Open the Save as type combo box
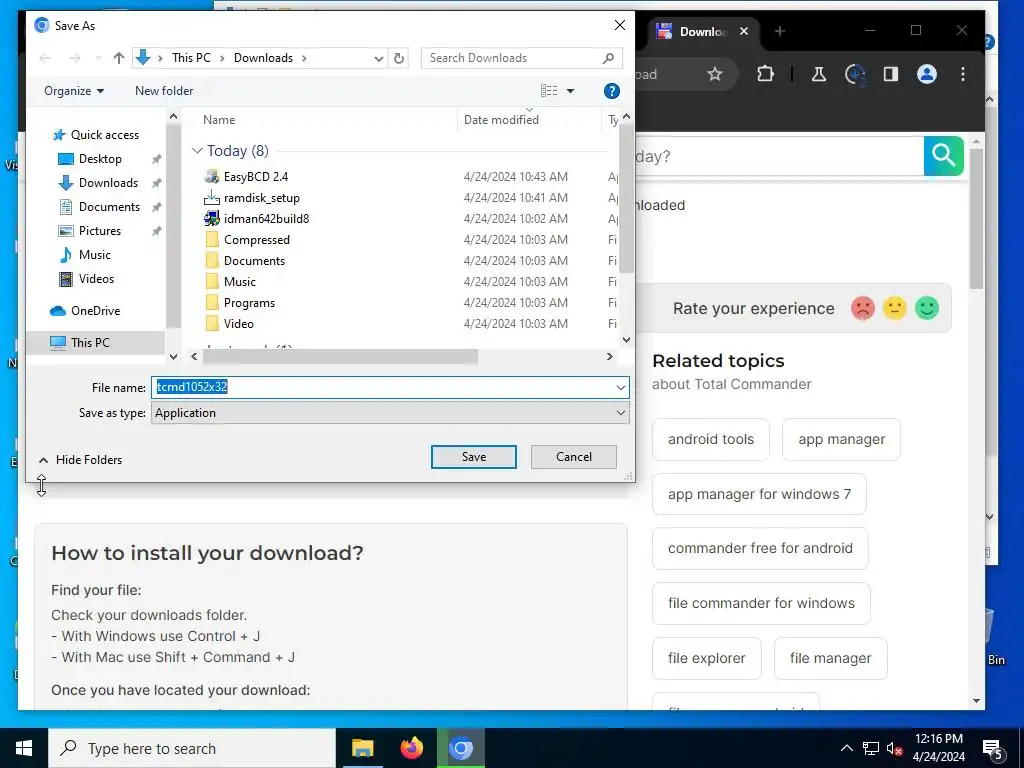This screenshot has height=768, width=1024. [x=390, y=413]
